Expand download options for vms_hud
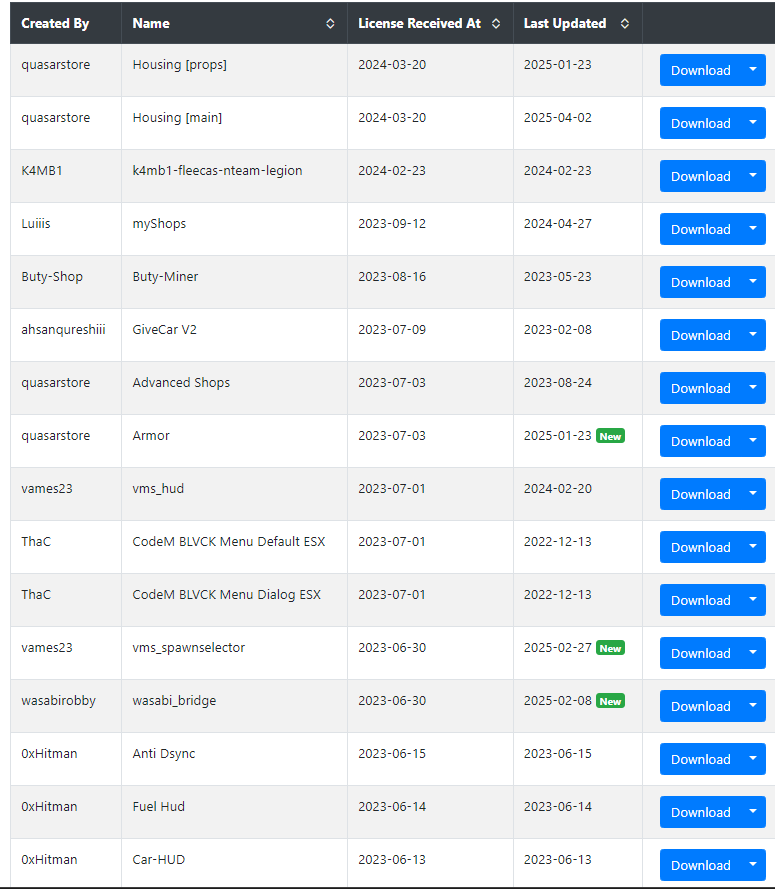 point(753,494)
